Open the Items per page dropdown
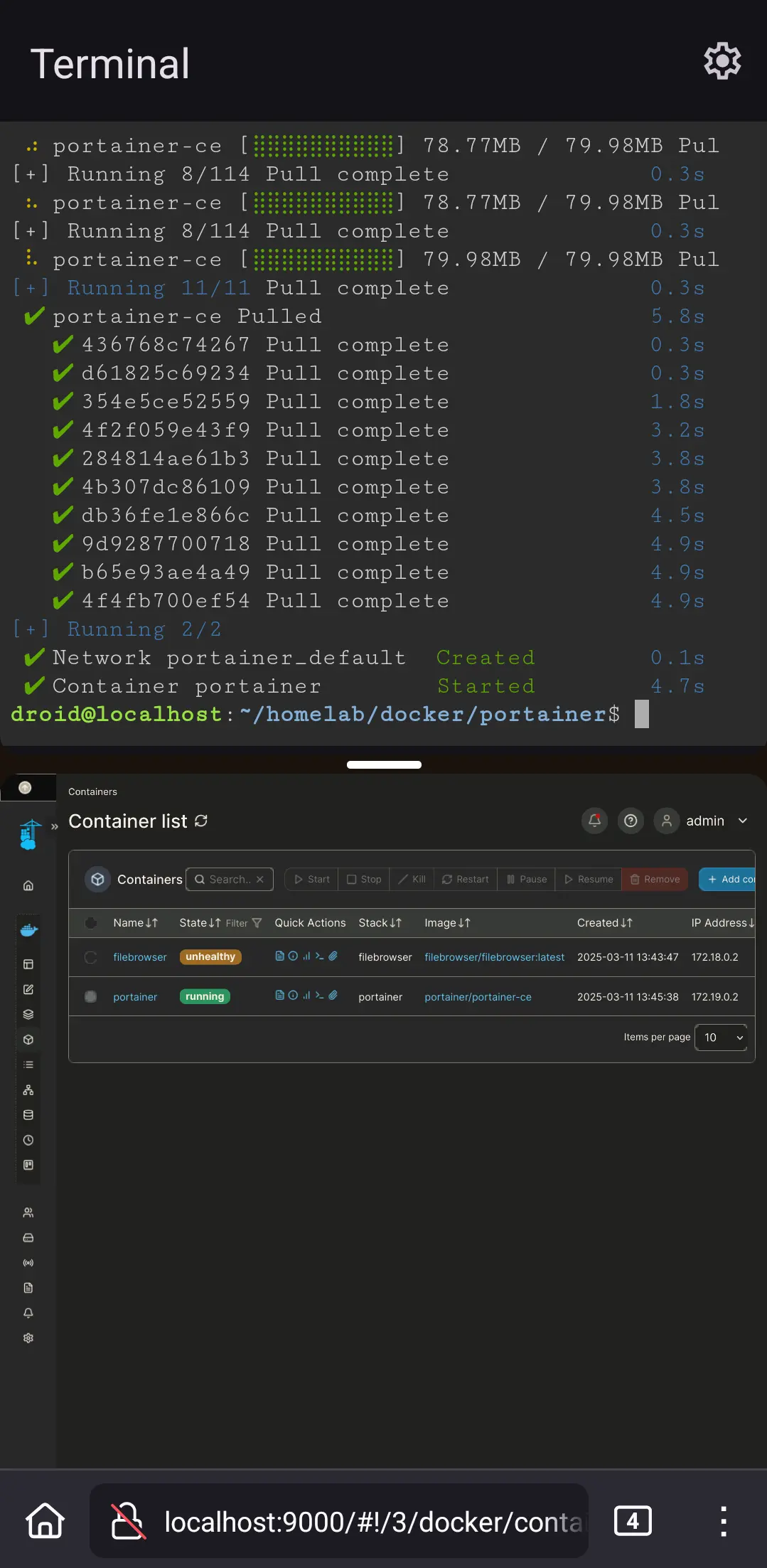 (721, 1038)
